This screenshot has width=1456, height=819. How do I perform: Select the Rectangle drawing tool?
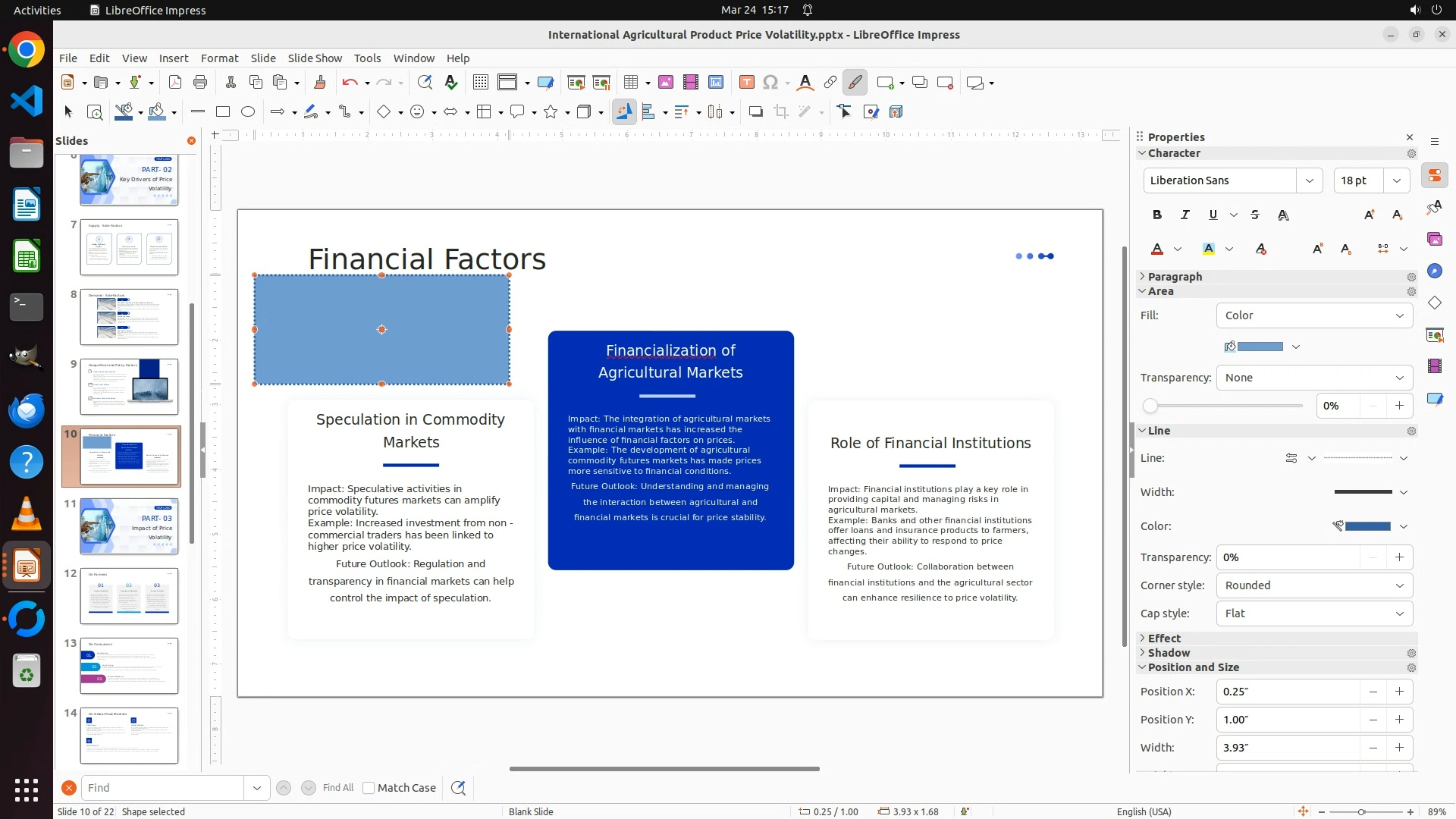click(x=222, y=112)
